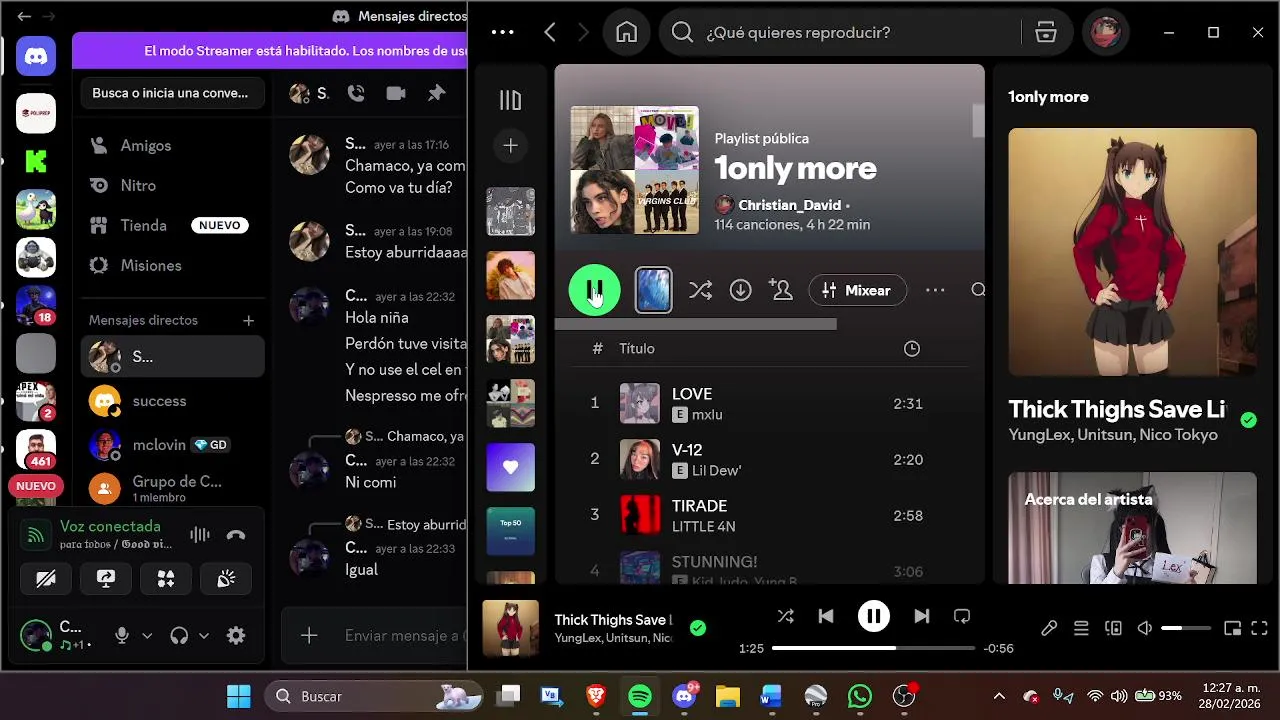The width and height of the screenshot is (1280, 720).
Task: Select track TIRADE by LITTLE 4N
Action: 770,516
